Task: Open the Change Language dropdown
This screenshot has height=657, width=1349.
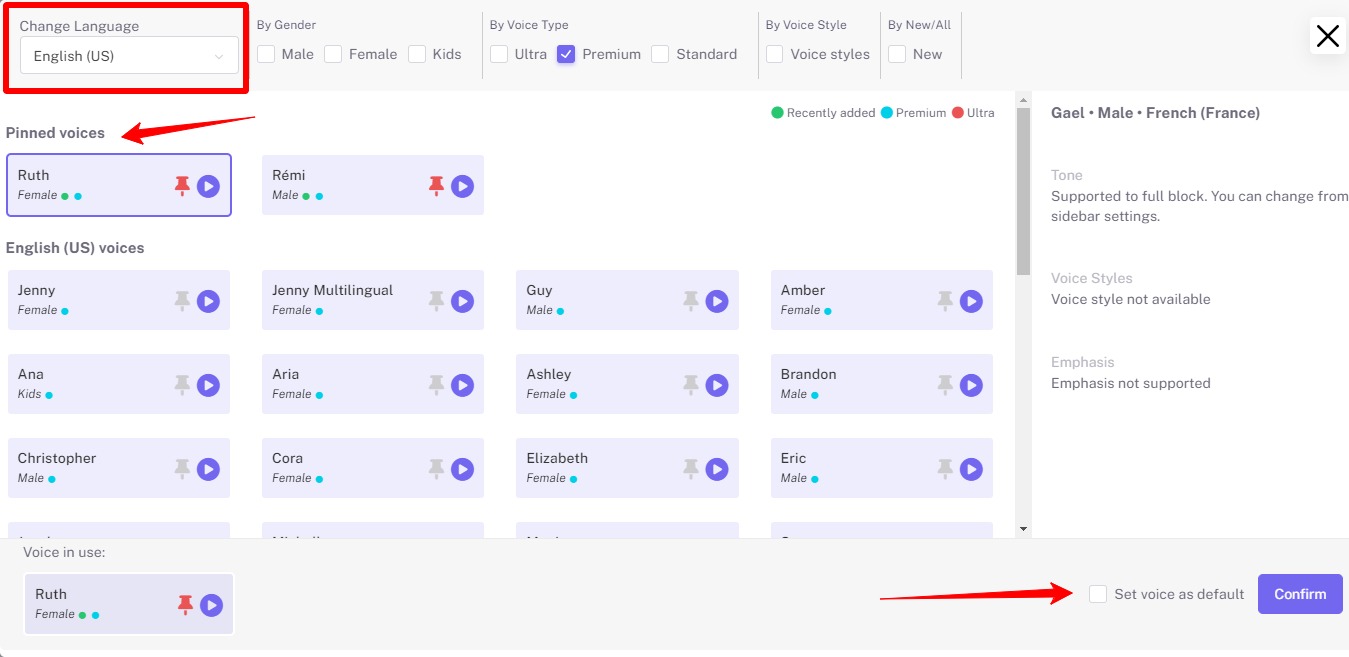Action: pyautogui.click(x=129, y=56)
